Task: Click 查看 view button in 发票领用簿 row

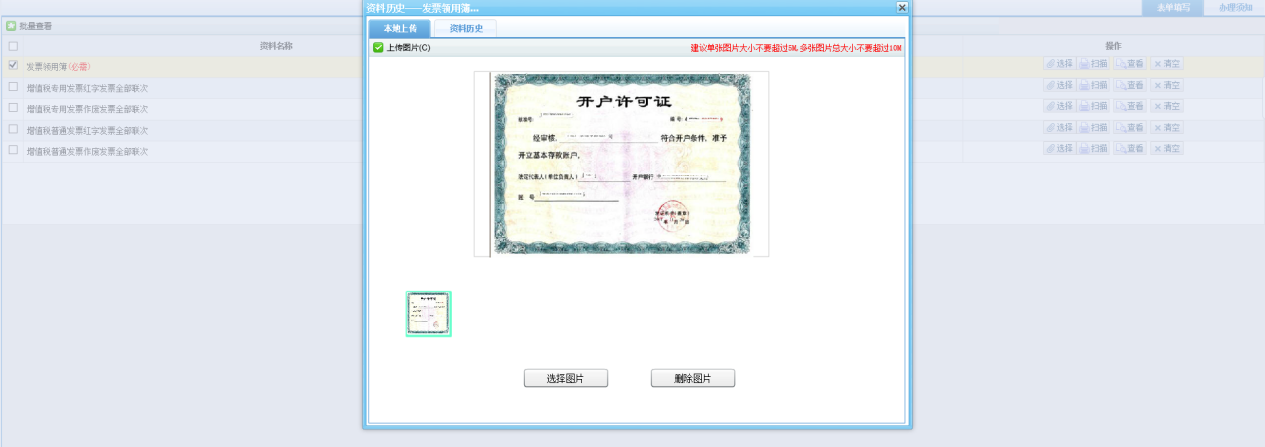Action: click(x=1130, y=64)
